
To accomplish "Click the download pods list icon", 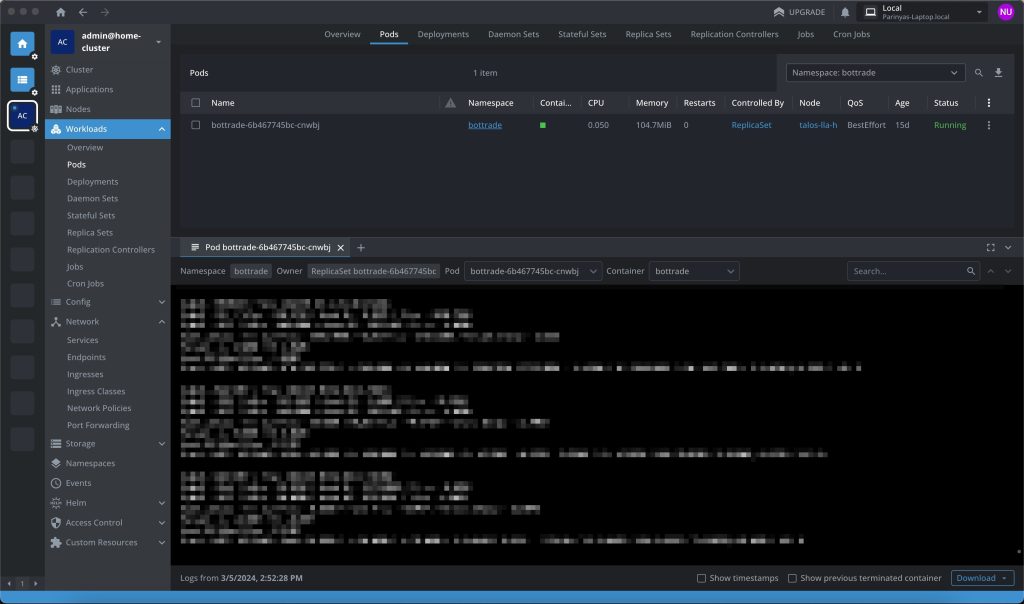I will pos(998,73).
